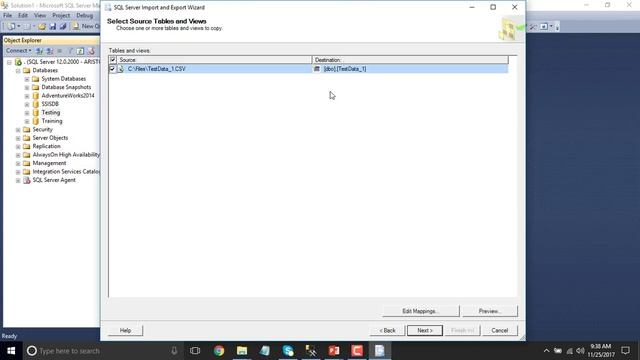
Task: Click the [dbo].[TestData_1] destination cell
Action: 410,69
